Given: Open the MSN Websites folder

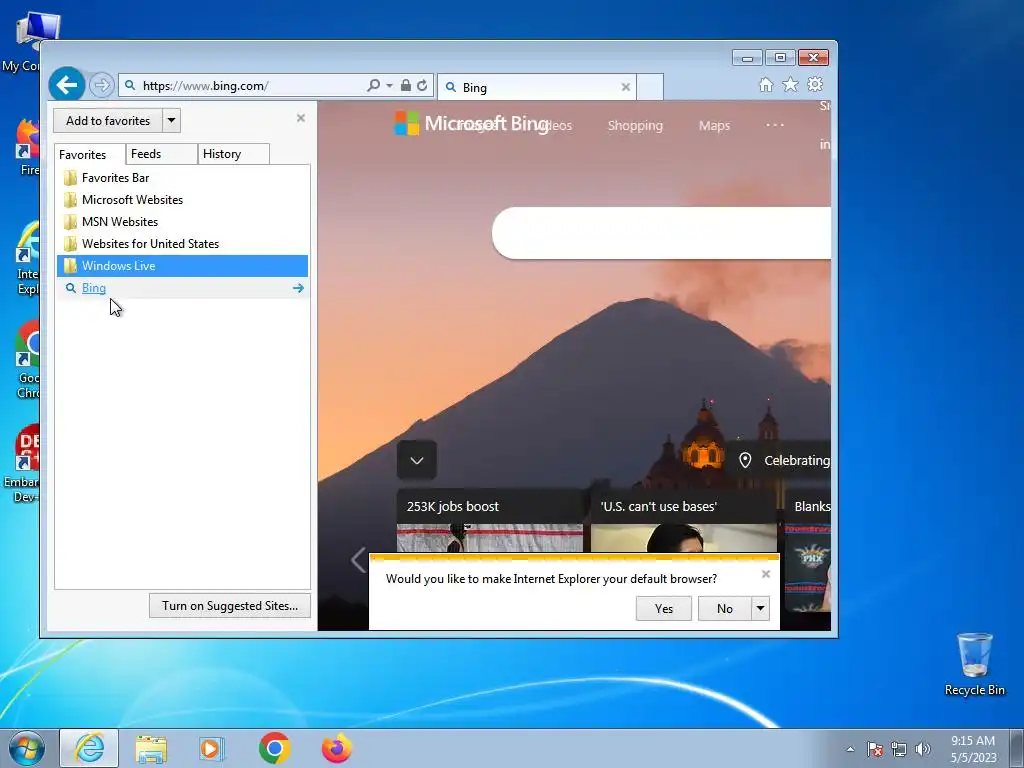Looking at the screenshot, I should pyautogui.click(x=182, y=222).
